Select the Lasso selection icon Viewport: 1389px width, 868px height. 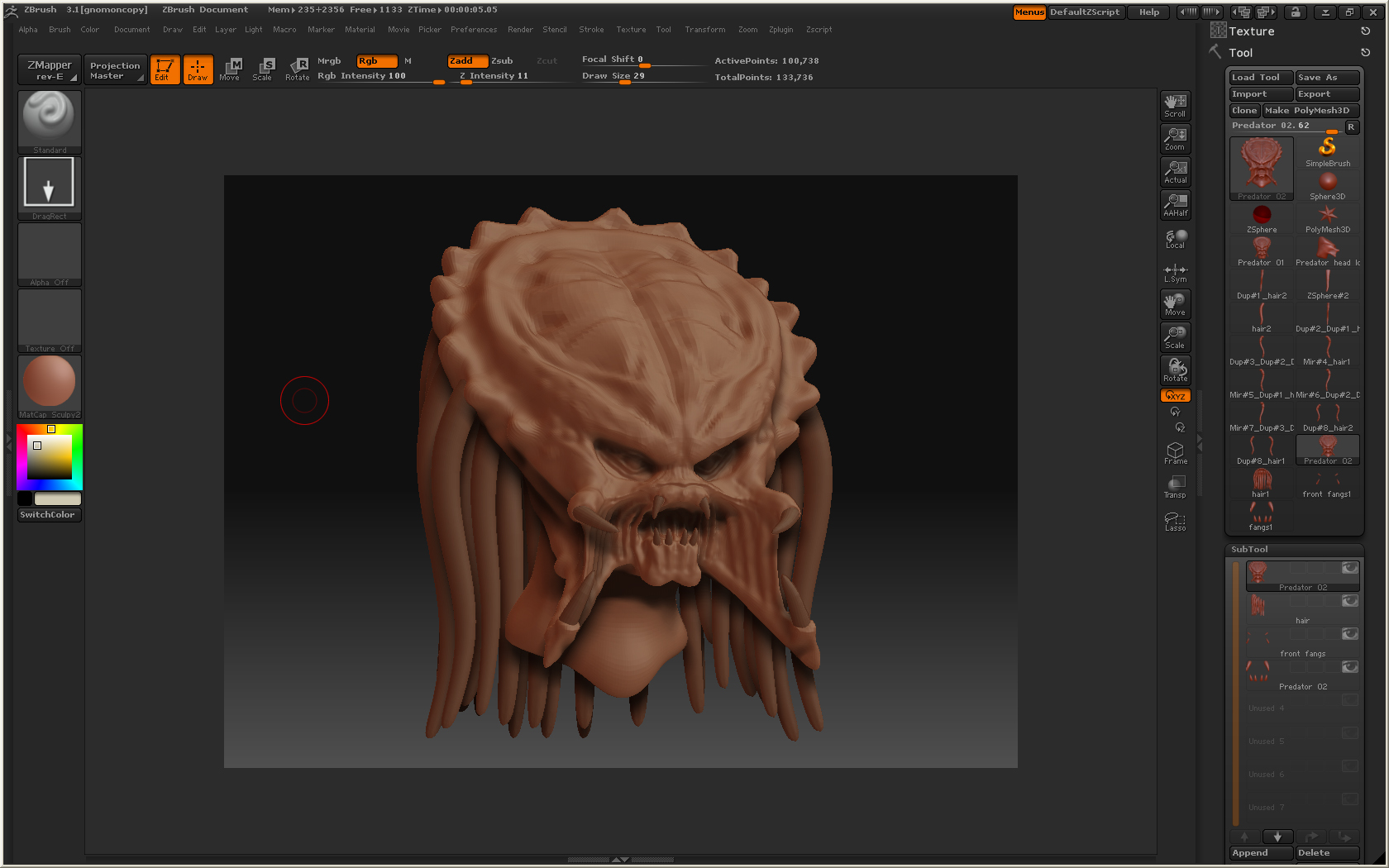(x=1175, y=521)
